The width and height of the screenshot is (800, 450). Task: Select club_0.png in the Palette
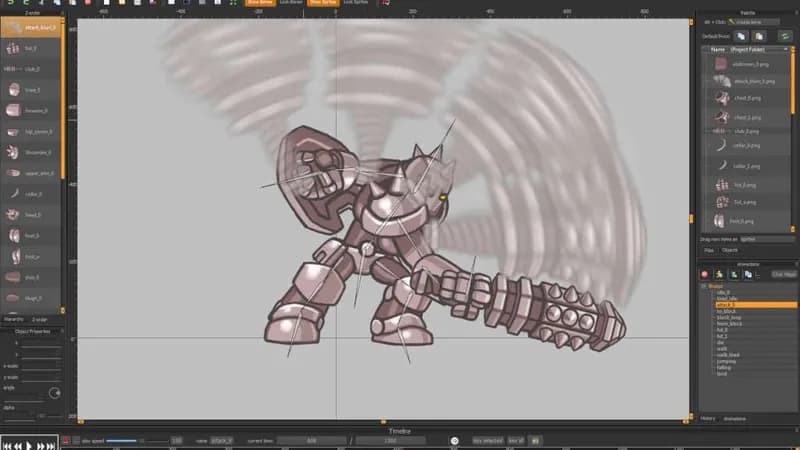[x=747, y=132]
